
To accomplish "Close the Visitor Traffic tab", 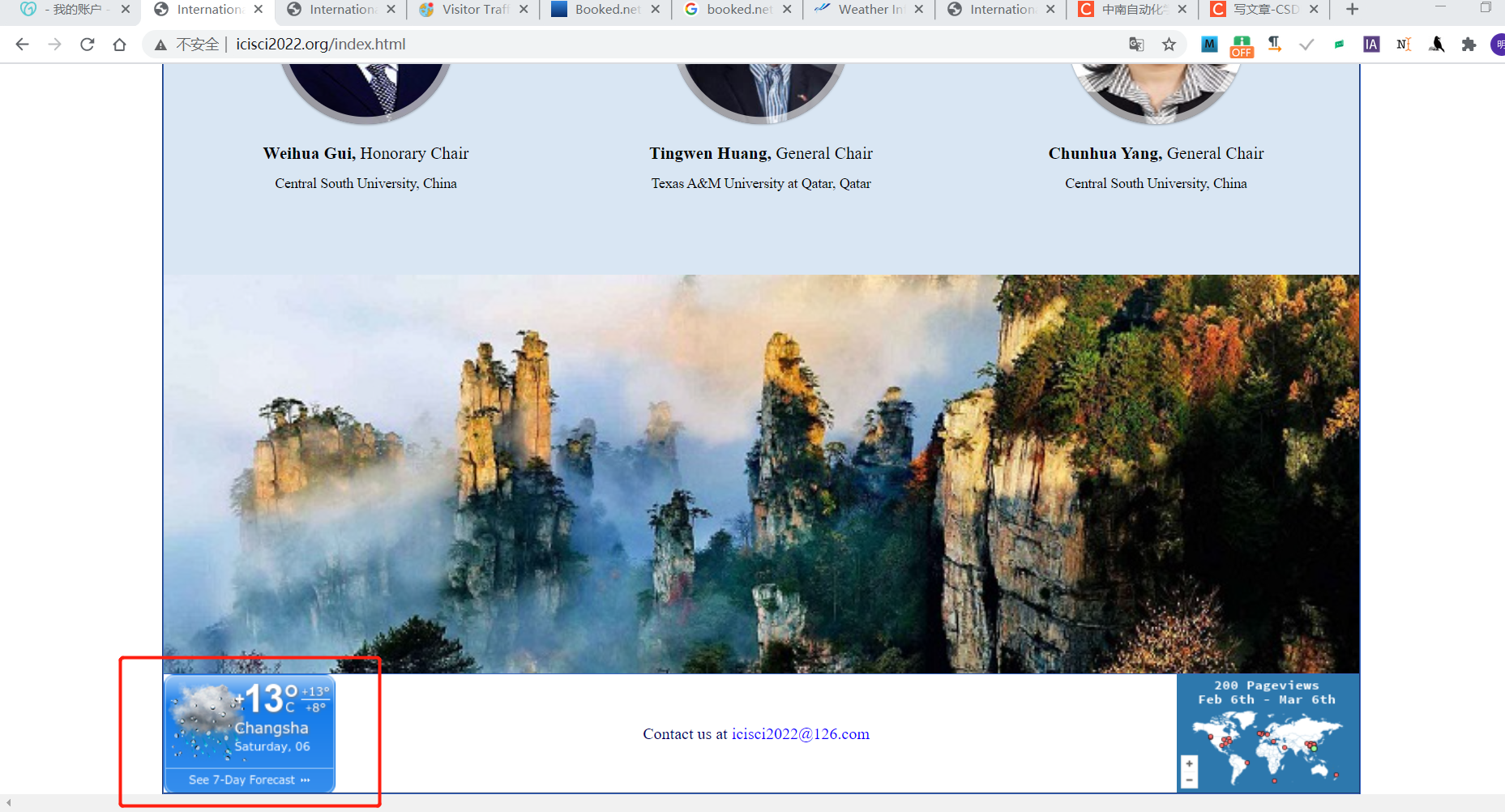I will point(524,9).
